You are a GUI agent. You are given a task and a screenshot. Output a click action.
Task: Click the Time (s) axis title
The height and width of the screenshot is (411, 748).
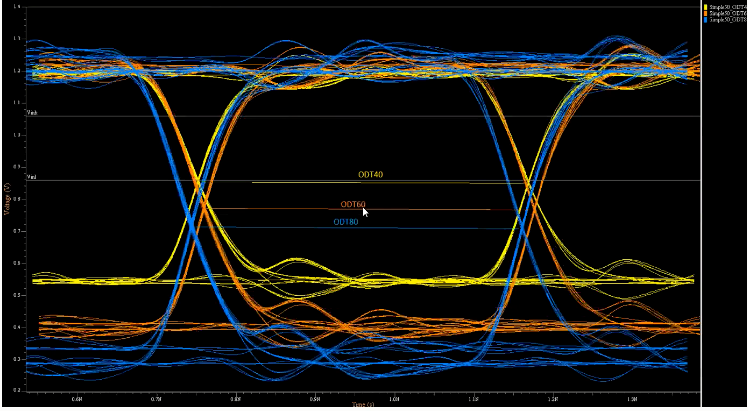[363, 404]
